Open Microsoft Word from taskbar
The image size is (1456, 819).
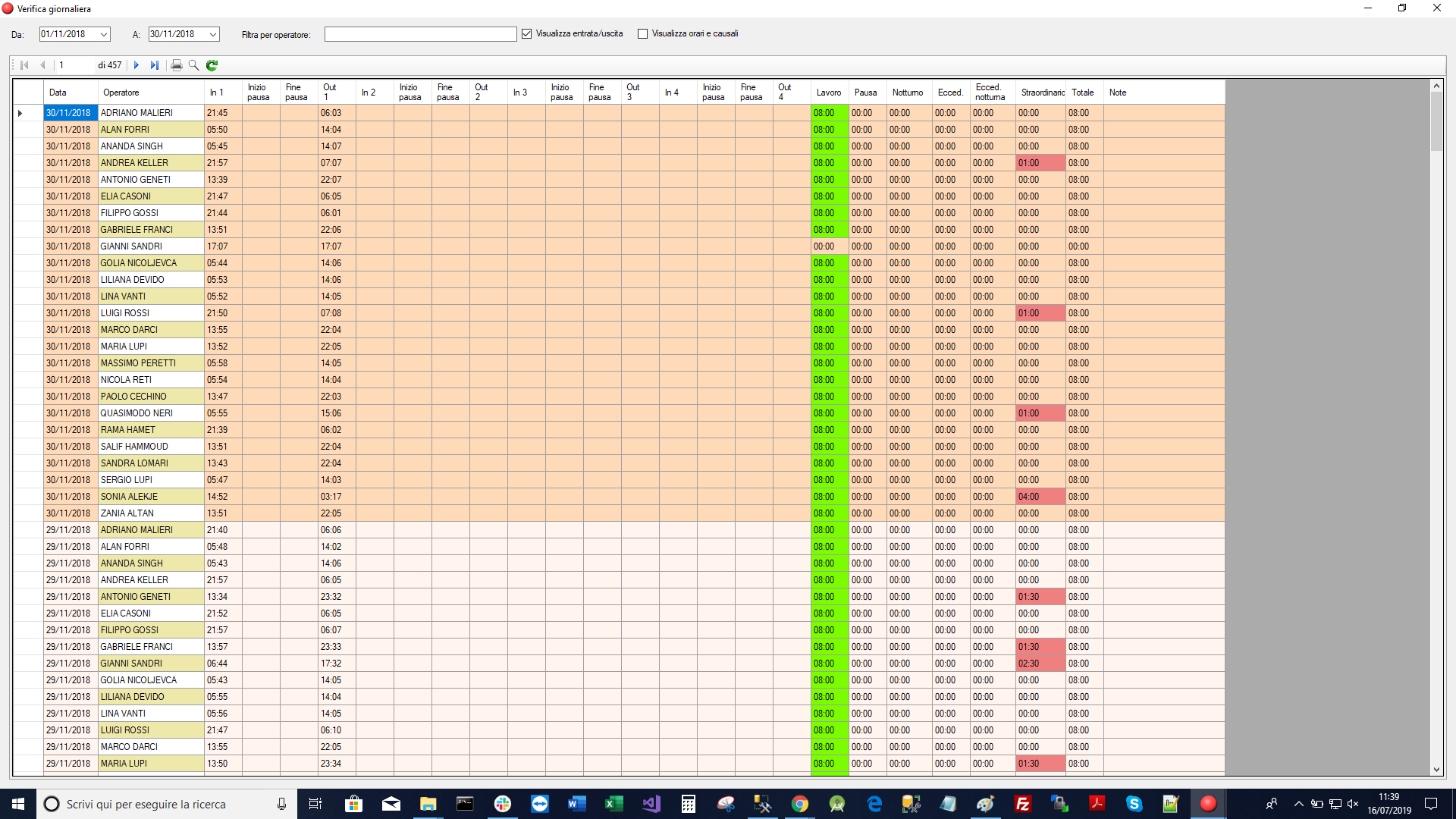(x=577, y=804)
